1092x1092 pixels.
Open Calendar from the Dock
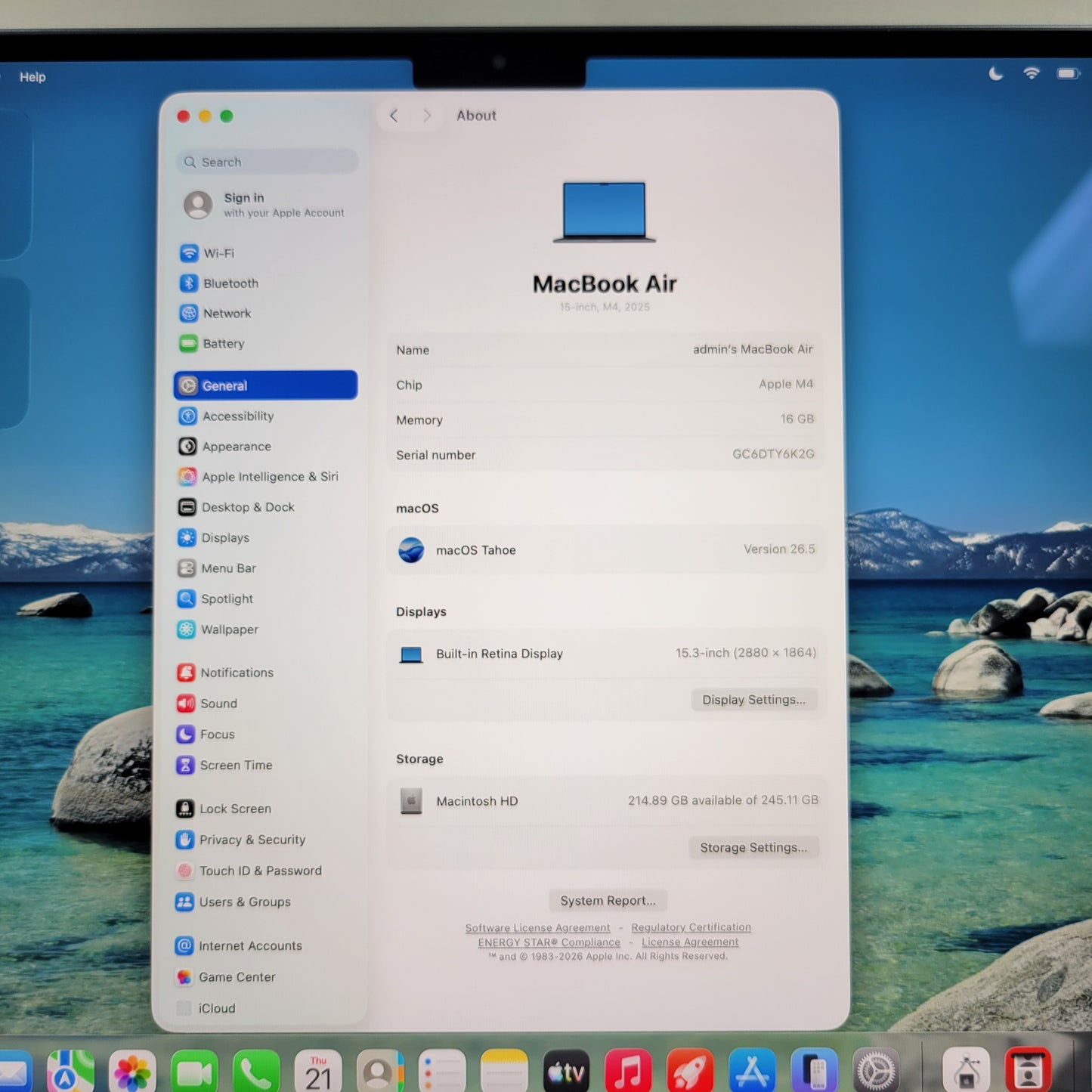coord(318,1072)
